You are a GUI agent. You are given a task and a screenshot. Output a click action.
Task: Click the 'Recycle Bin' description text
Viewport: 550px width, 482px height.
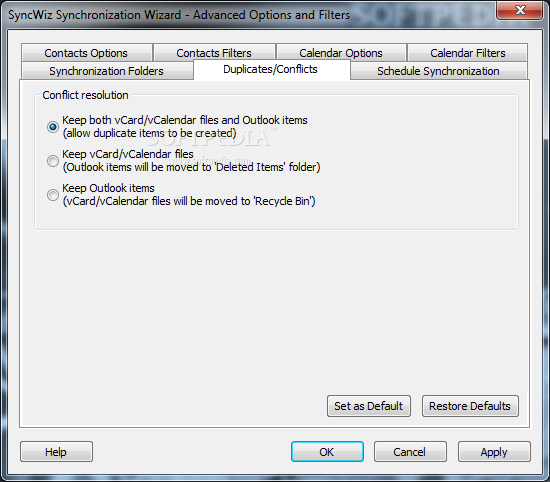[189, 201]
